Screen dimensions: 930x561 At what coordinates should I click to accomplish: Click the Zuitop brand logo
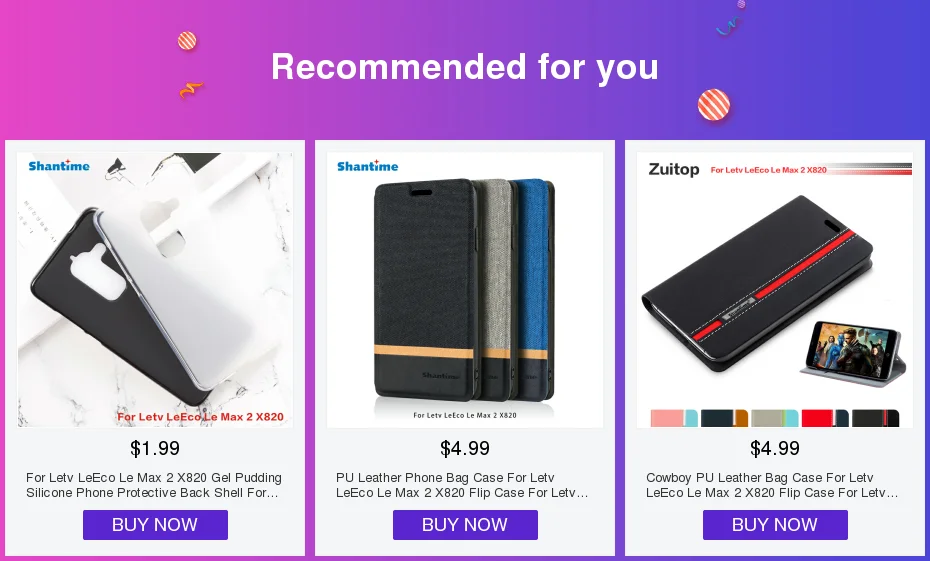point(674,170)
